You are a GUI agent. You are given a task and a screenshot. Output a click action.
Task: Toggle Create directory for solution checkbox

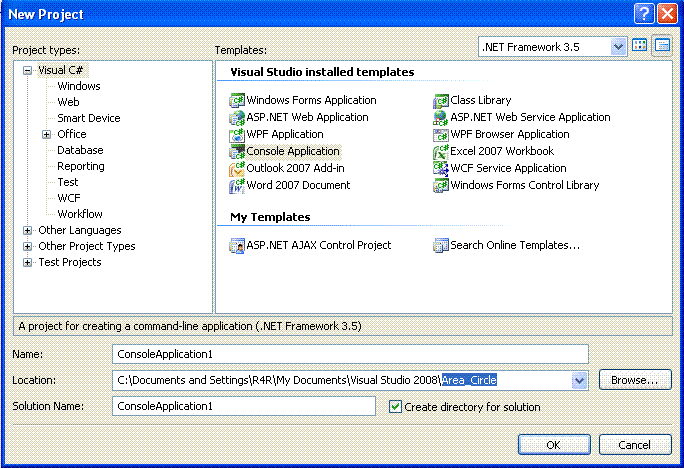tap(395, 407)
